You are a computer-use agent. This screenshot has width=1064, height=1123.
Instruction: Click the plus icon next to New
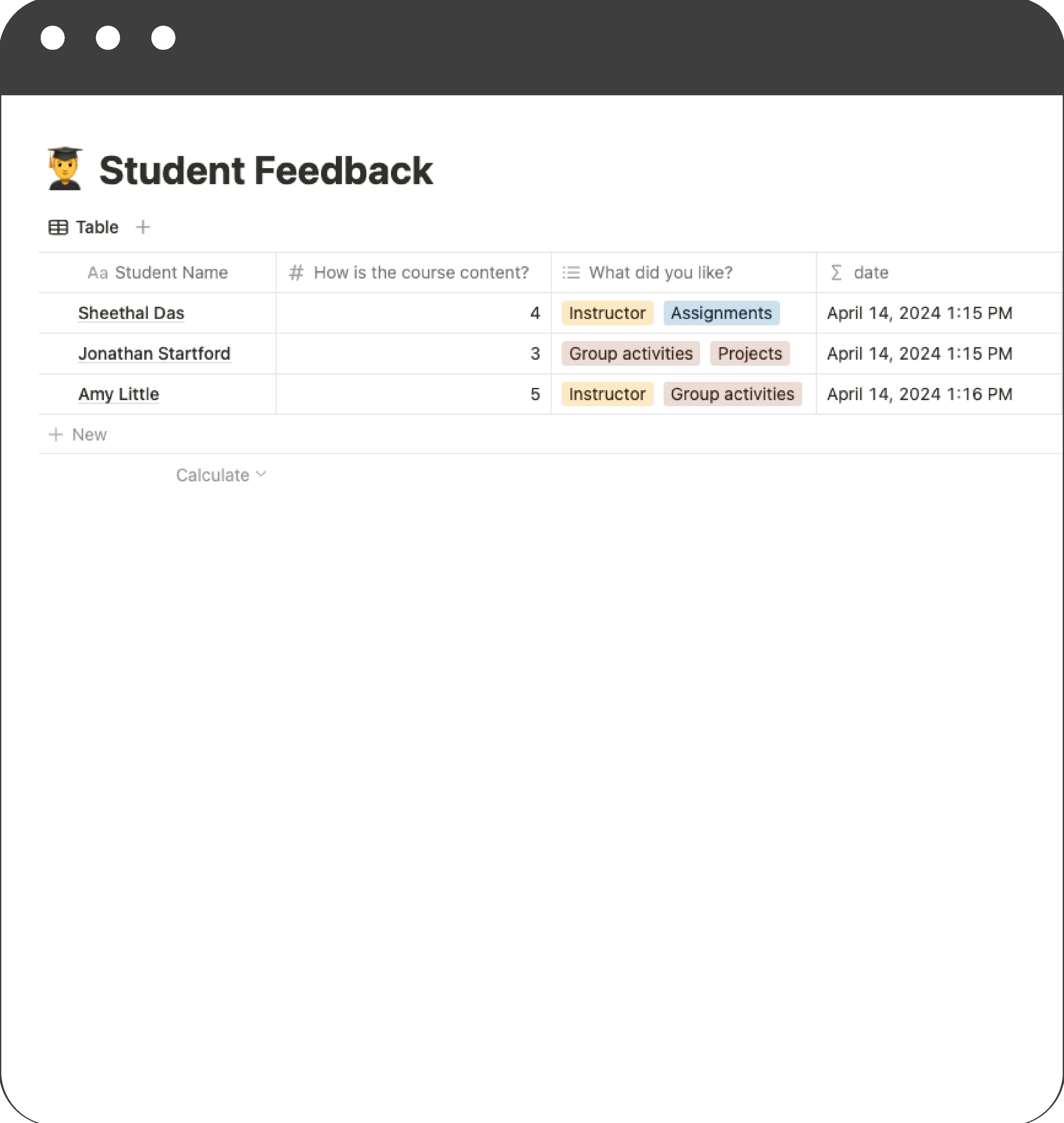55,435
